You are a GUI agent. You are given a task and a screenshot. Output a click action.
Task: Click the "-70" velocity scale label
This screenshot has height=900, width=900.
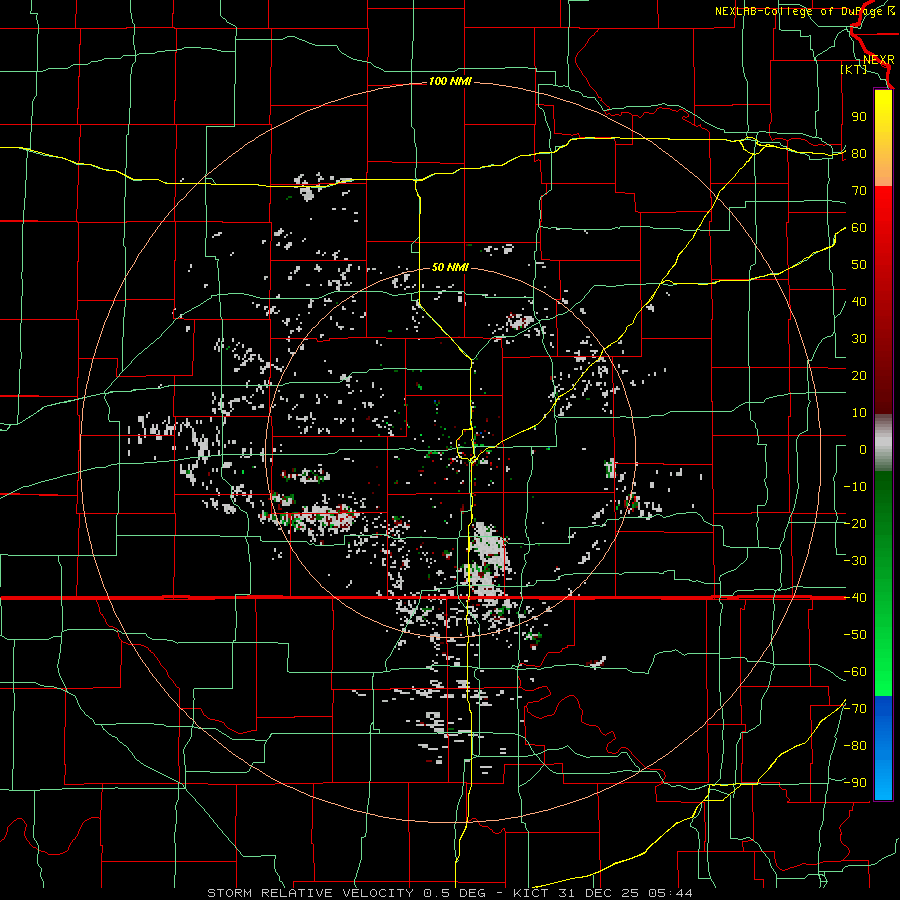[x=855, y=709]
